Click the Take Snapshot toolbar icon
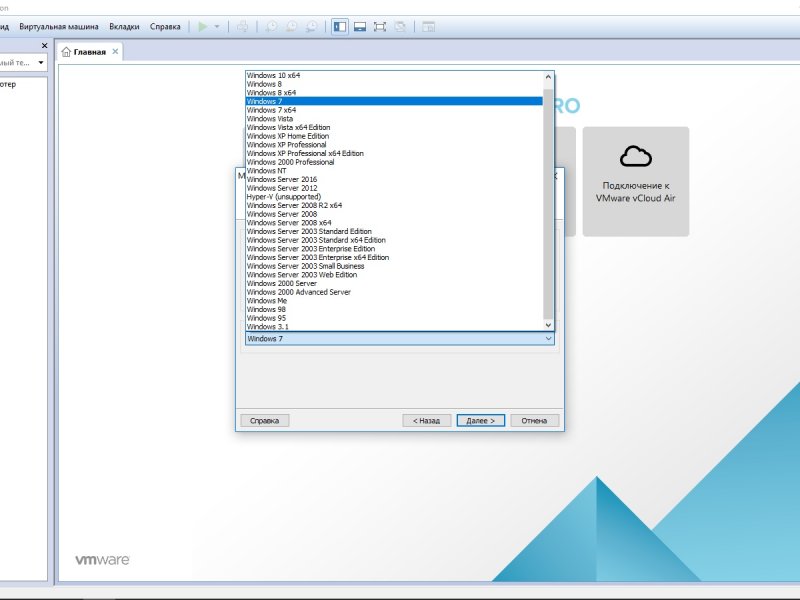 pyautogui.click(x=271, y=27)
